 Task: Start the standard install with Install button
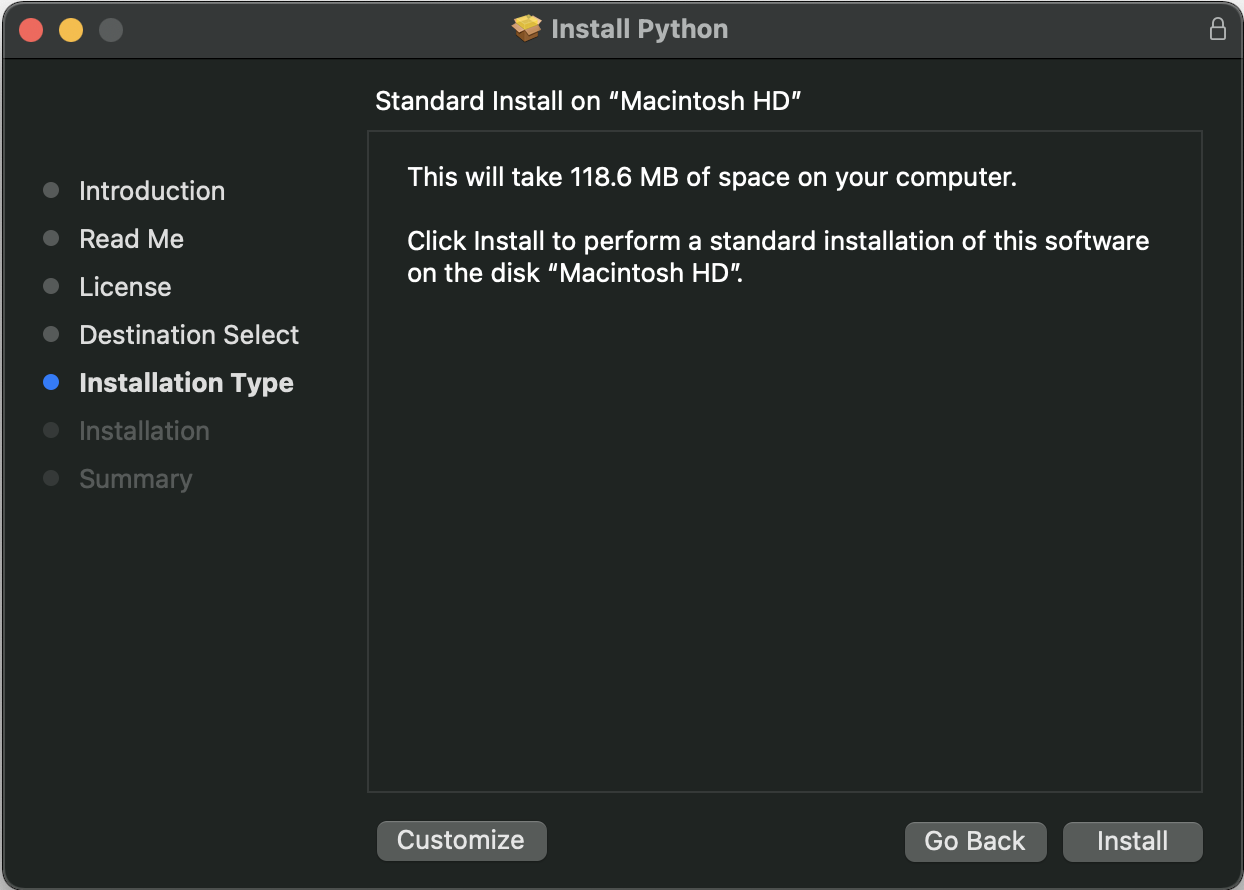1132,841
